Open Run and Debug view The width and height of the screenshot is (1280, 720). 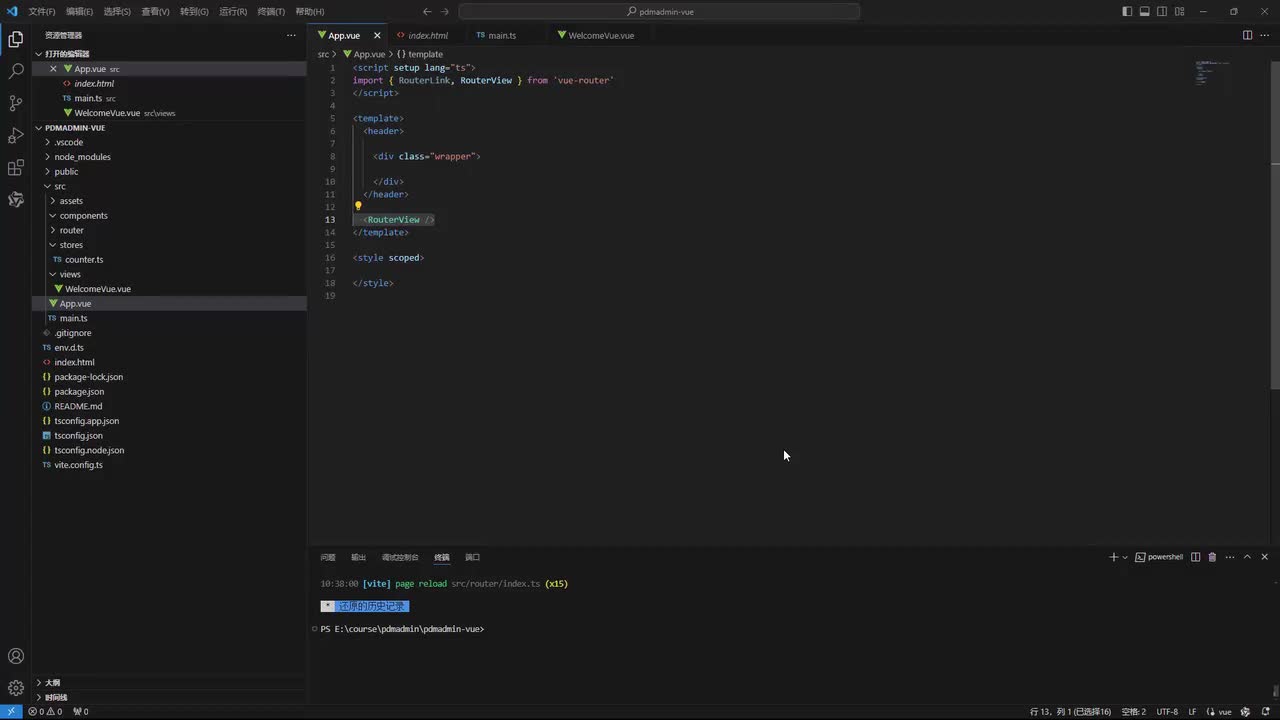pyautogui.click(x=16, y=135)
